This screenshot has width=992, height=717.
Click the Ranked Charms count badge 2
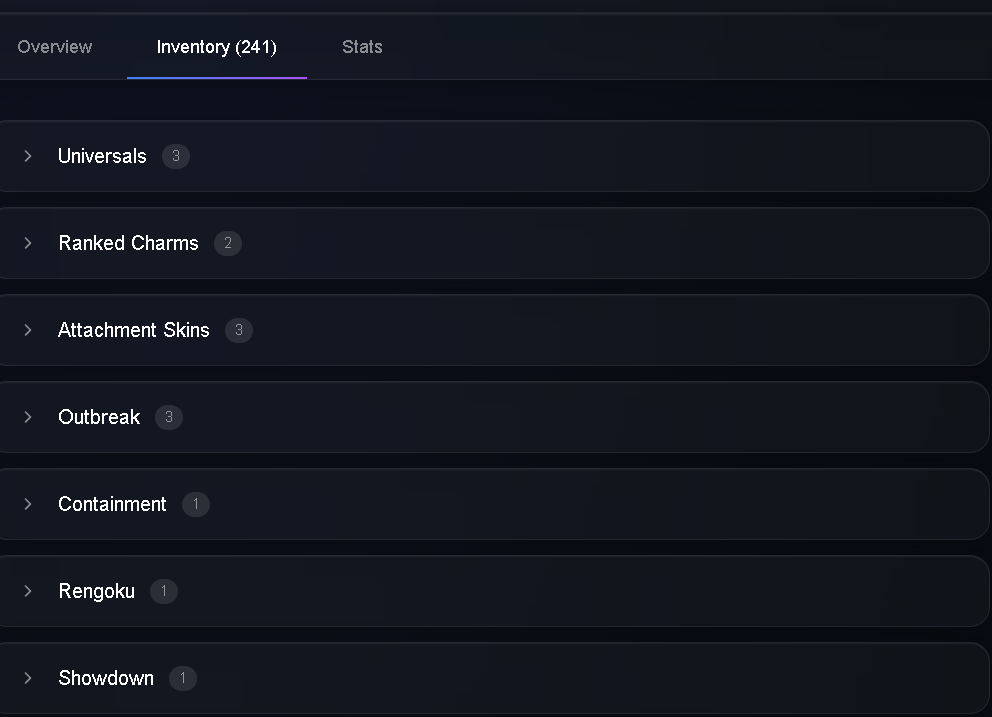(x=228, y=243)
